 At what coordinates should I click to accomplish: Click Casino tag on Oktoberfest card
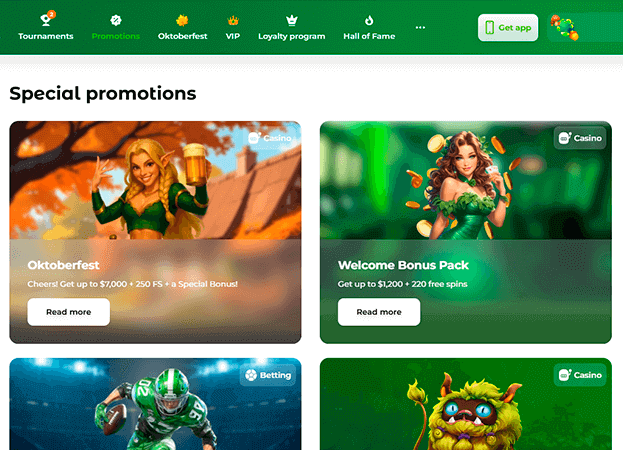coord(270,138)
